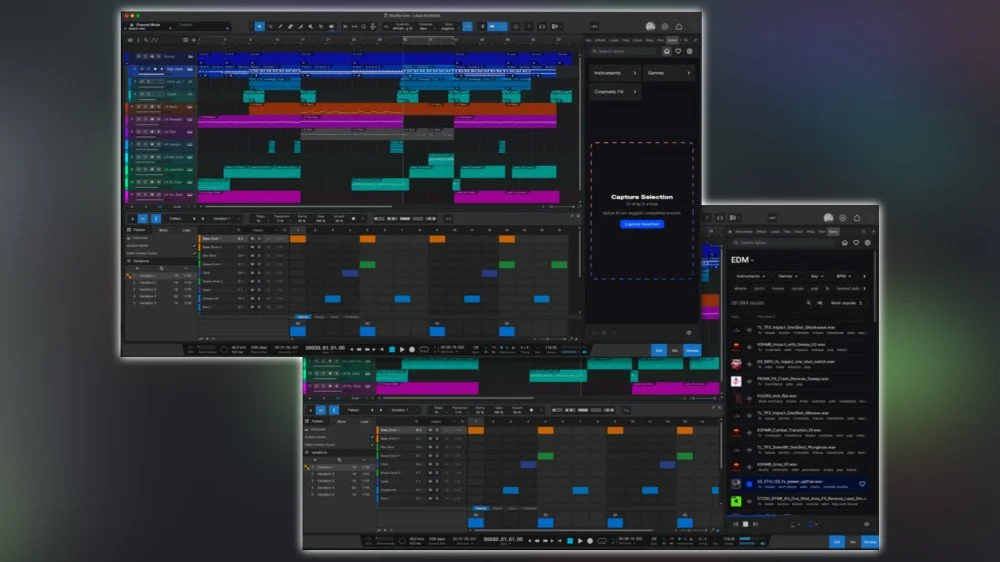Select the Eraser tool in the top toolbar
1000x562 pixels.
coord(290,27)
